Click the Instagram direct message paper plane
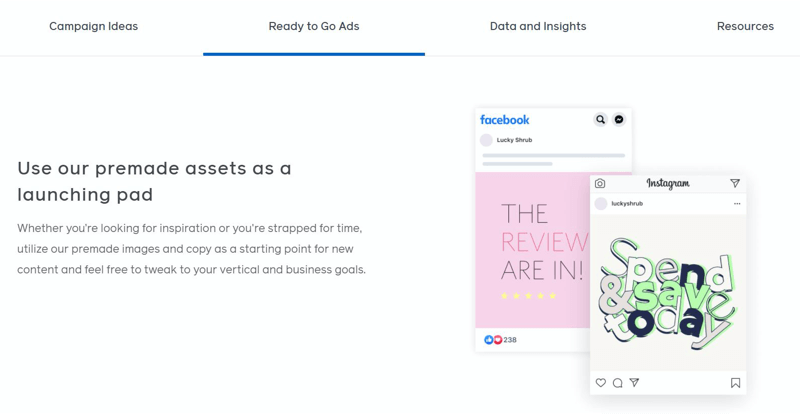Viewport: 800px width, 414px height. [735, 183]
